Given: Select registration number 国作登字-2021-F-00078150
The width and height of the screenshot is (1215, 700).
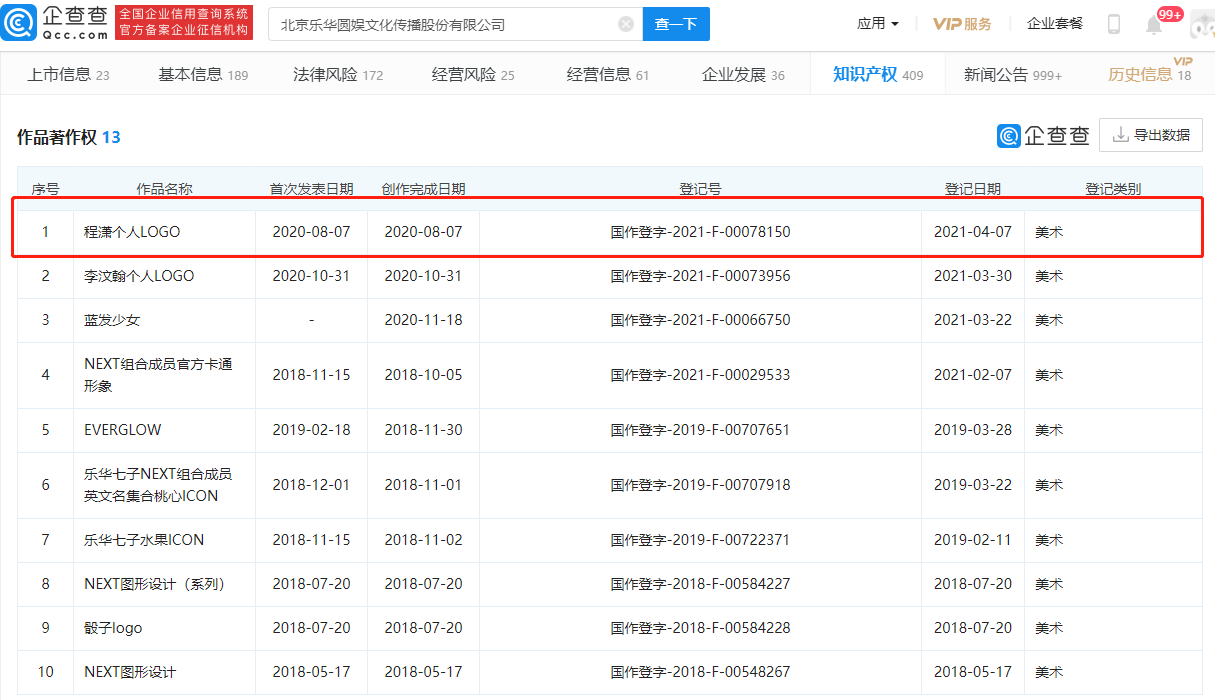Looking at the screenshot, I should coord(700,232).
